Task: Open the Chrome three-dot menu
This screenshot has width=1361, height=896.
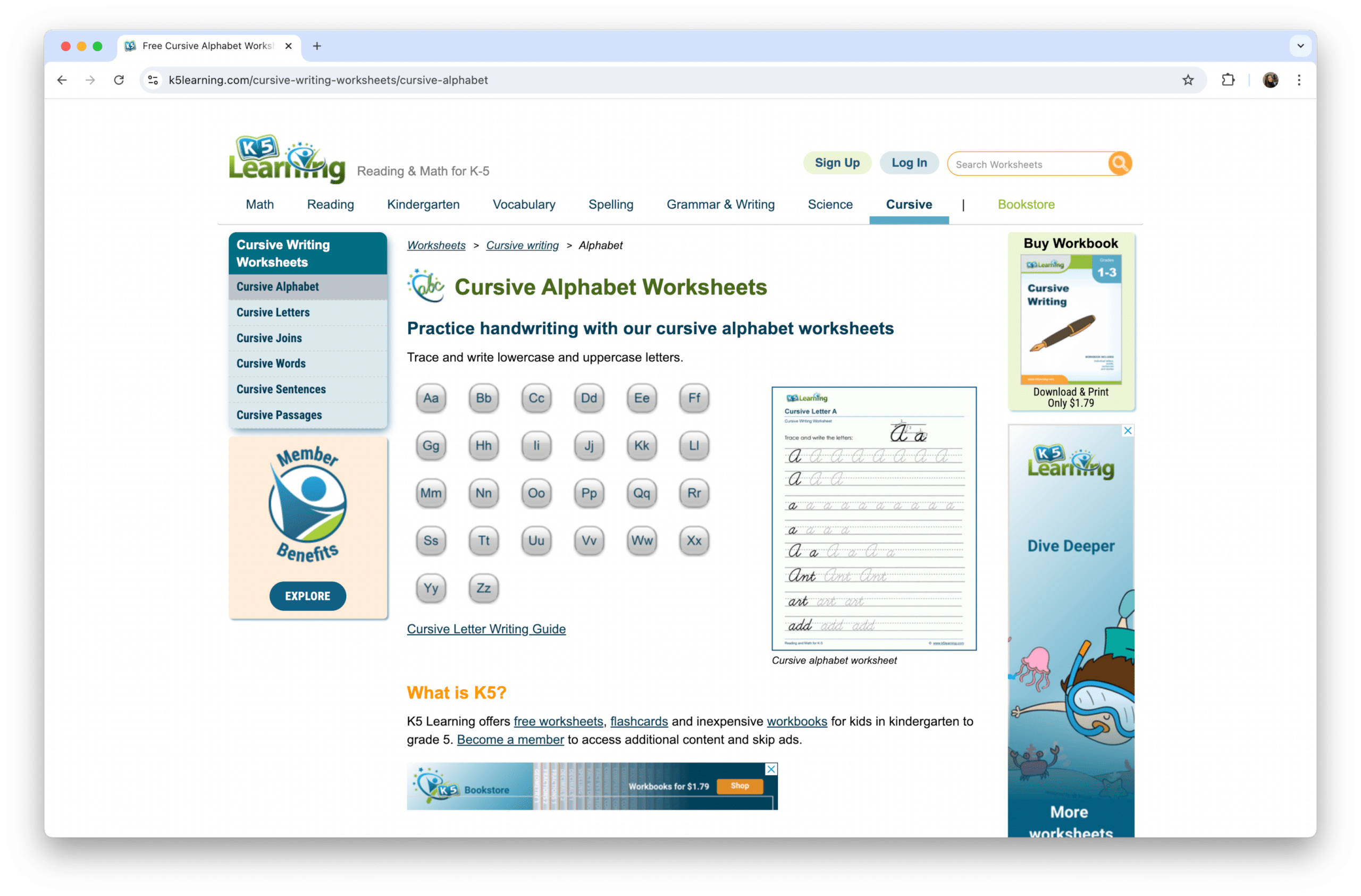Action: click(x=1299, y=80)
